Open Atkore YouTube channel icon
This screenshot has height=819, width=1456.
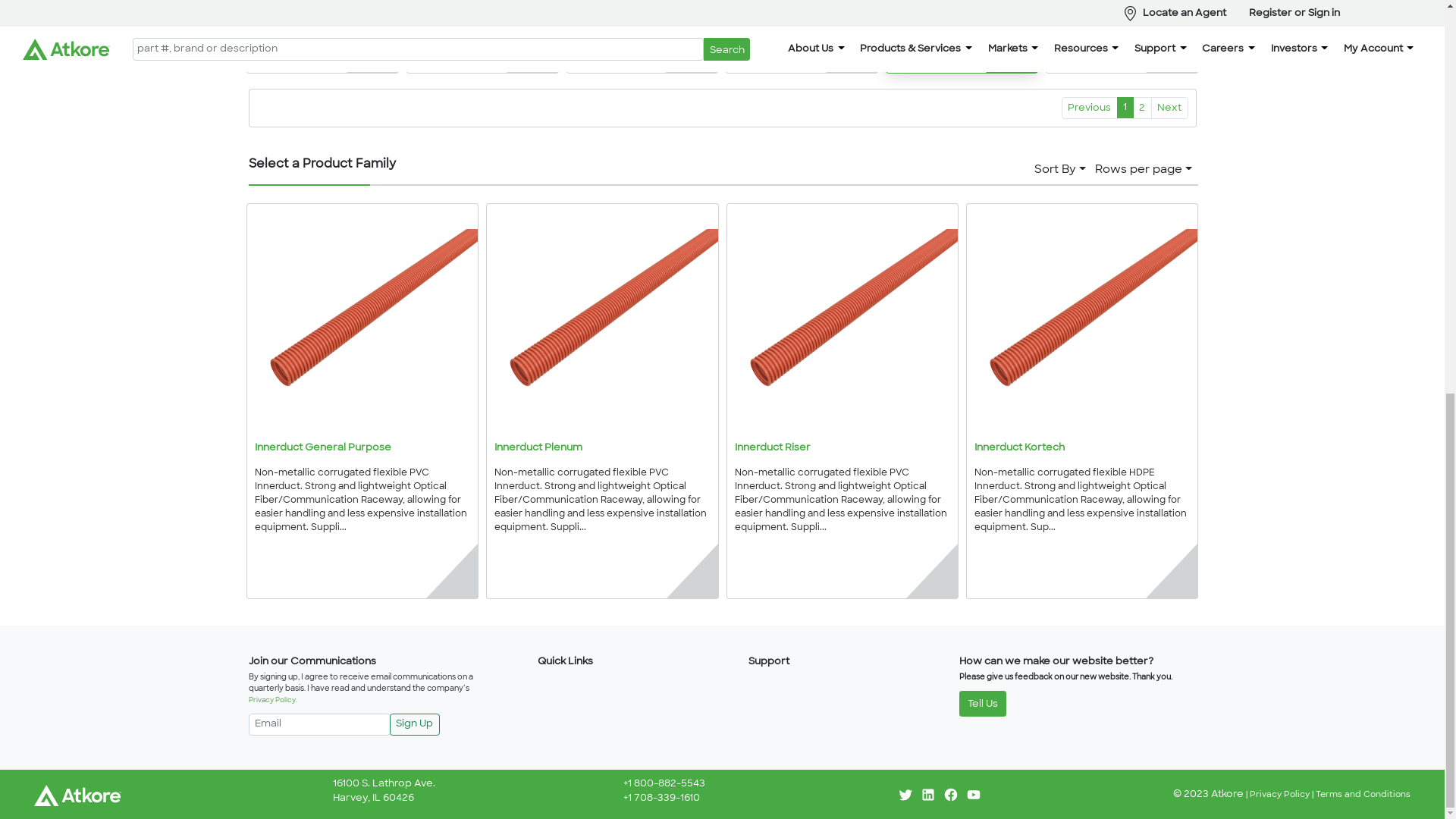pos(974,795)
